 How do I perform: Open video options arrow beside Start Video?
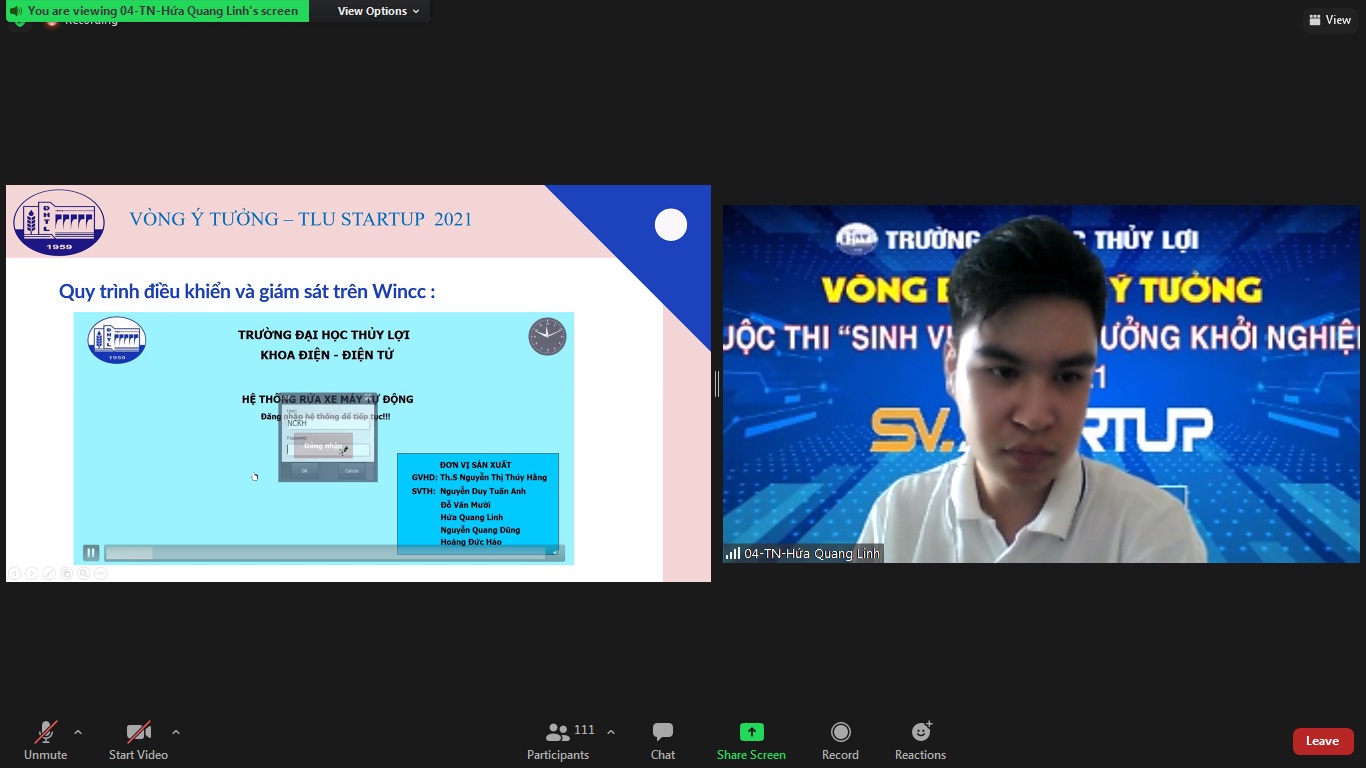pos(176,732)
